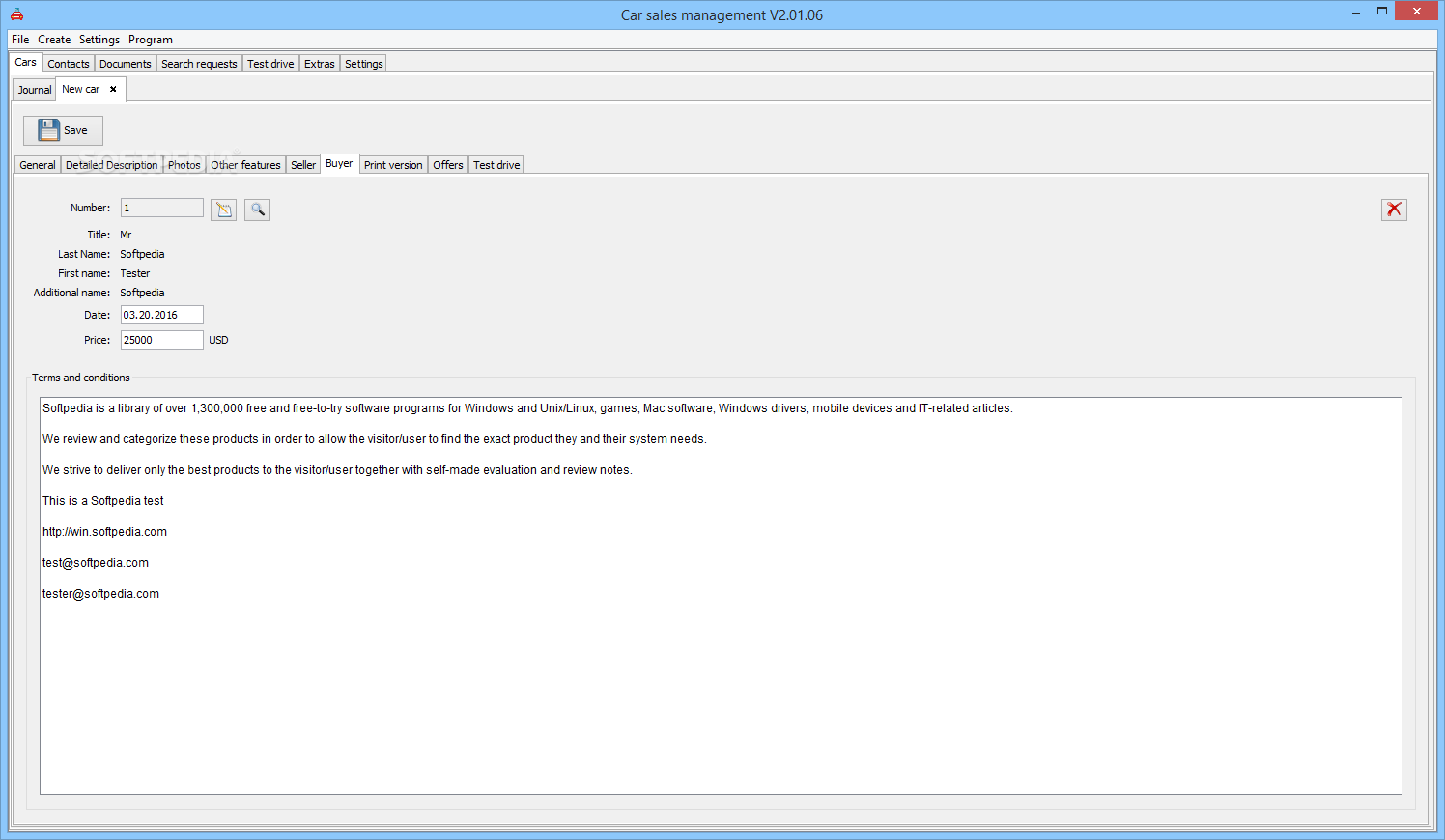Click the buyer Number field

coord(162,208)
